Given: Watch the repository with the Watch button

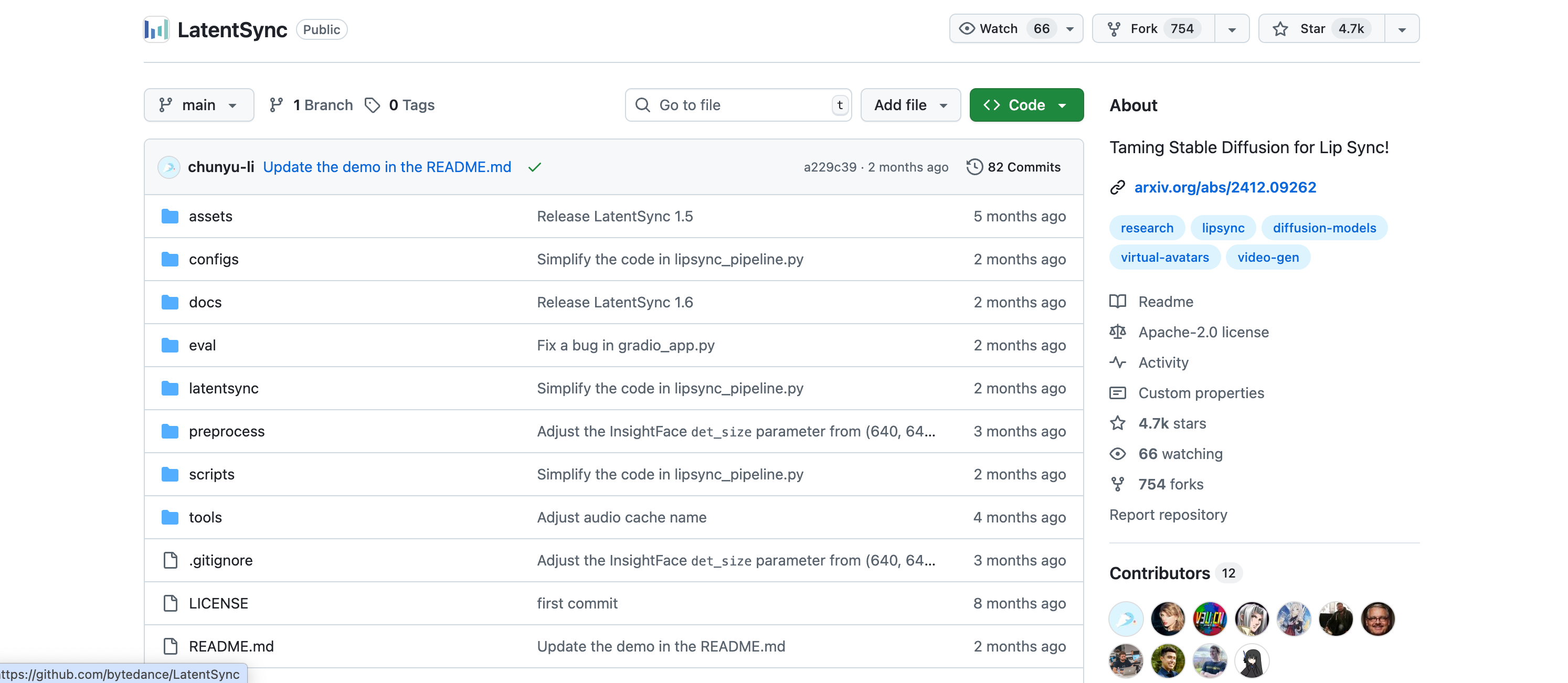Looking at the screenshot, I should click(1016, 29).
